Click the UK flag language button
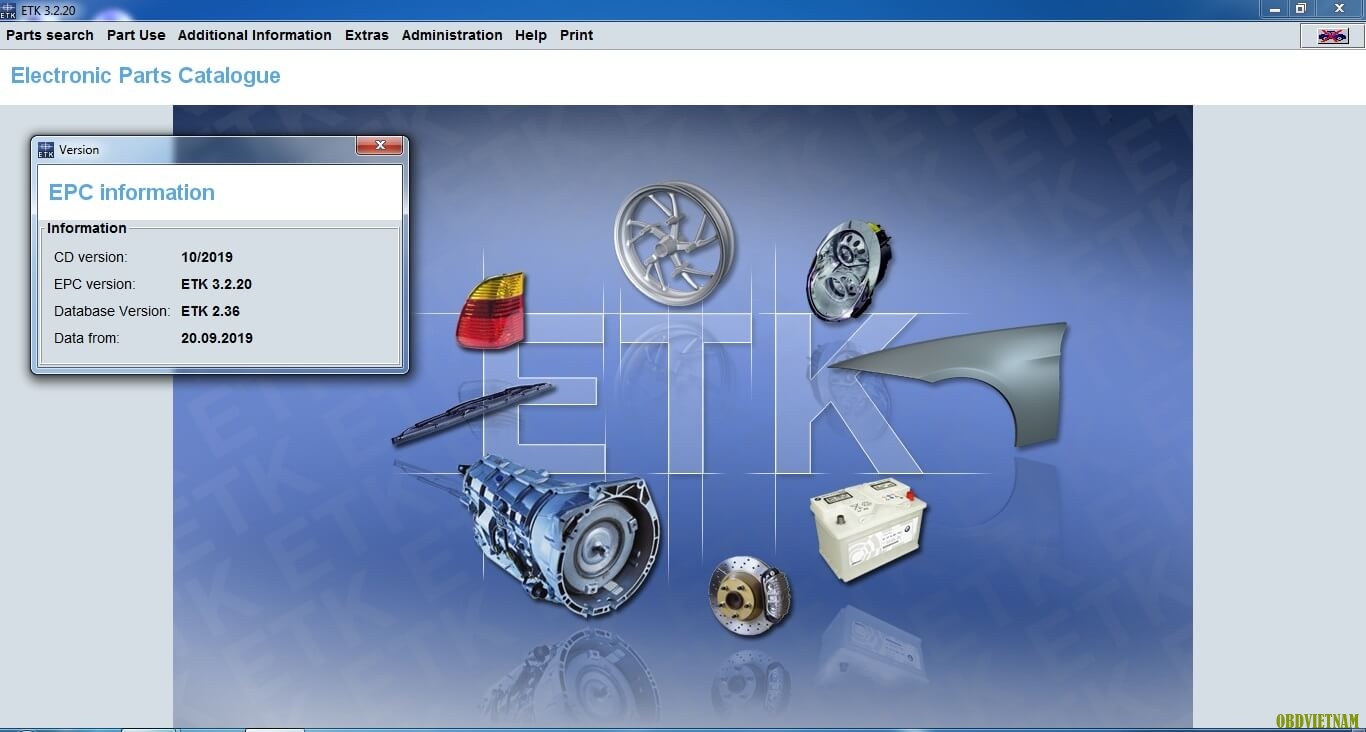1366x732 pixels. (x=1333, y=35)
